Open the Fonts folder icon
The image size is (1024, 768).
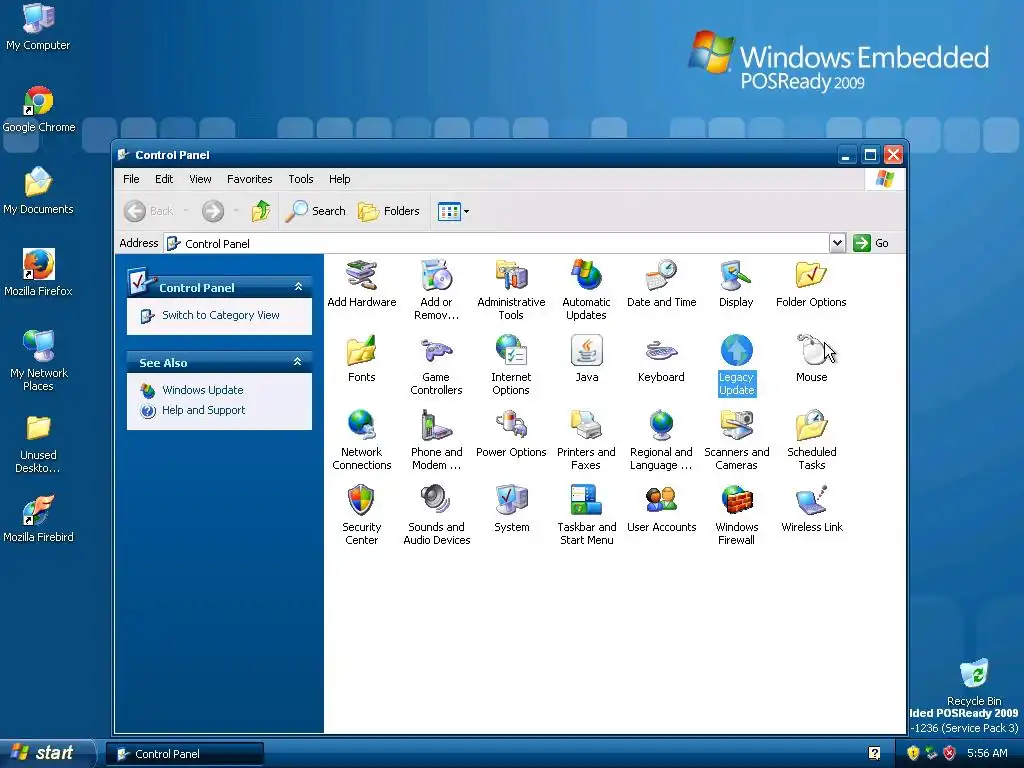(361, 359)
